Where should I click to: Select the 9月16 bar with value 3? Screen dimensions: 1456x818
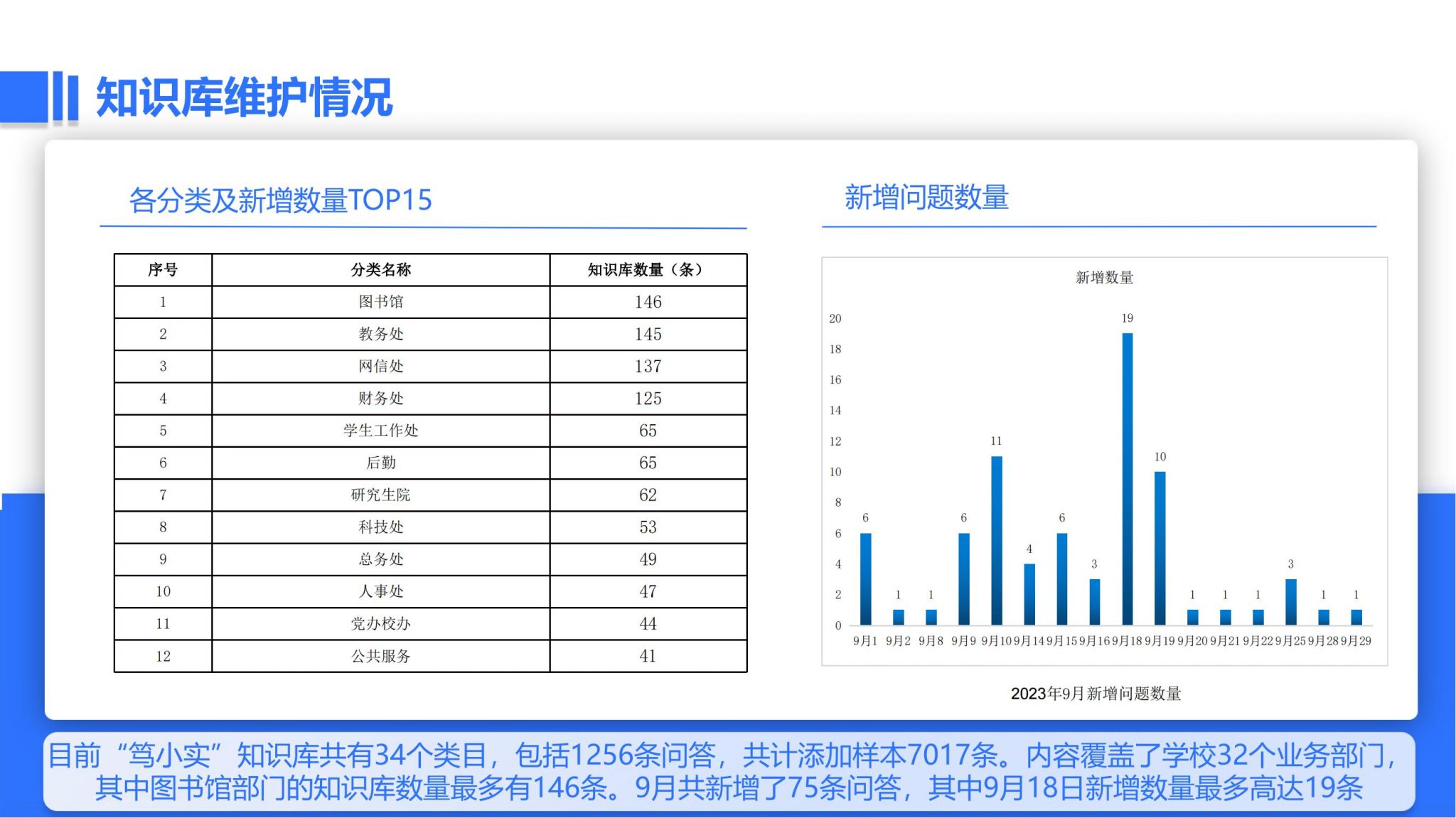(x=1095, y=603)
